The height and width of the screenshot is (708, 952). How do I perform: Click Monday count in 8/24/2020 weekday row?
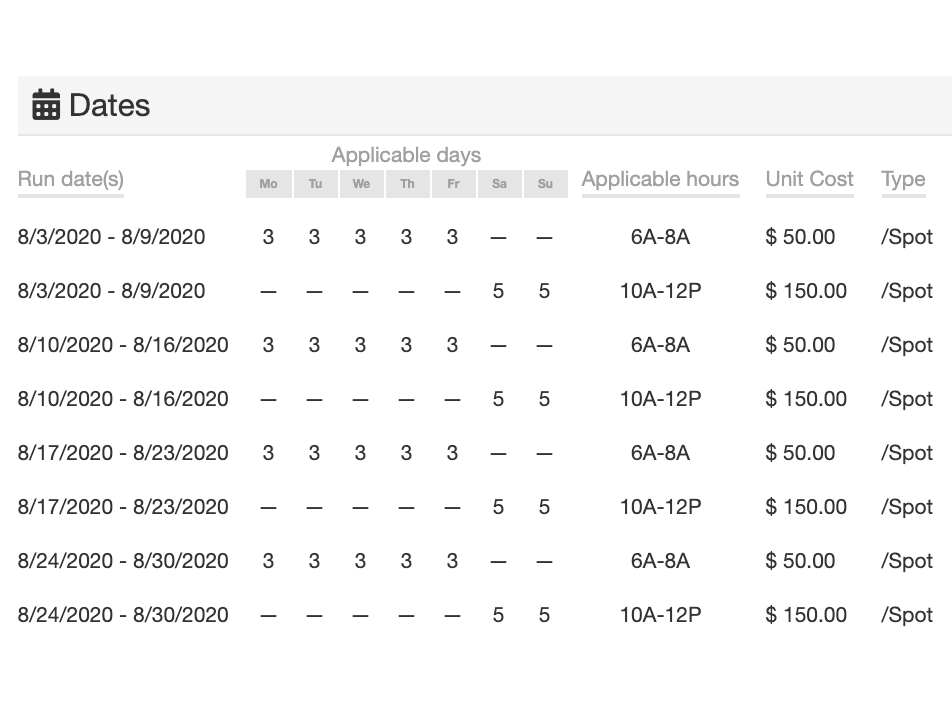click(x=268, y=561)
